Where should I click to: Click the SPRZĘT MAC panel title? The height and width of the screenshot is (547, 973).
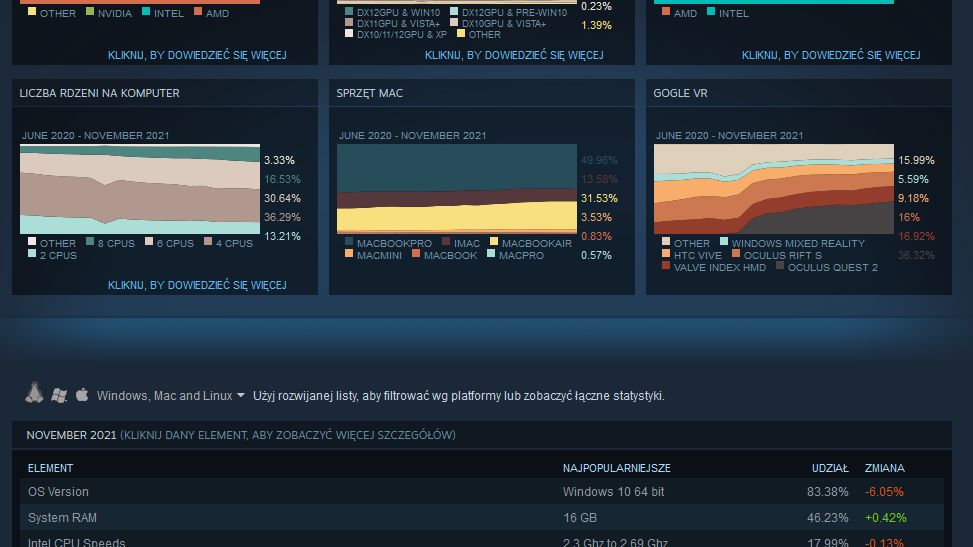tap(369, 93)
